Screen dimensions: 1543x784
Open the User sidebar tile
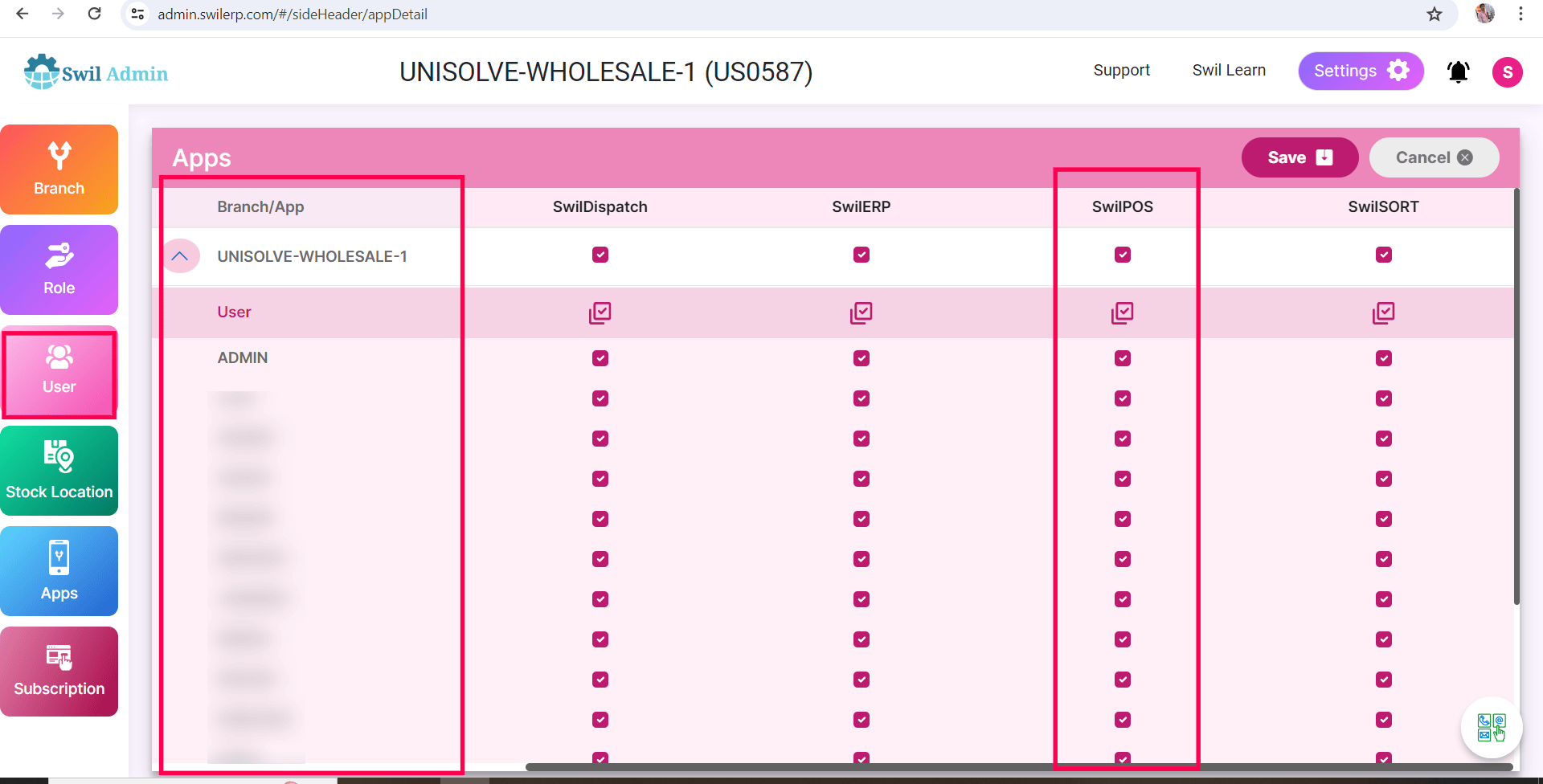(59, 371)
